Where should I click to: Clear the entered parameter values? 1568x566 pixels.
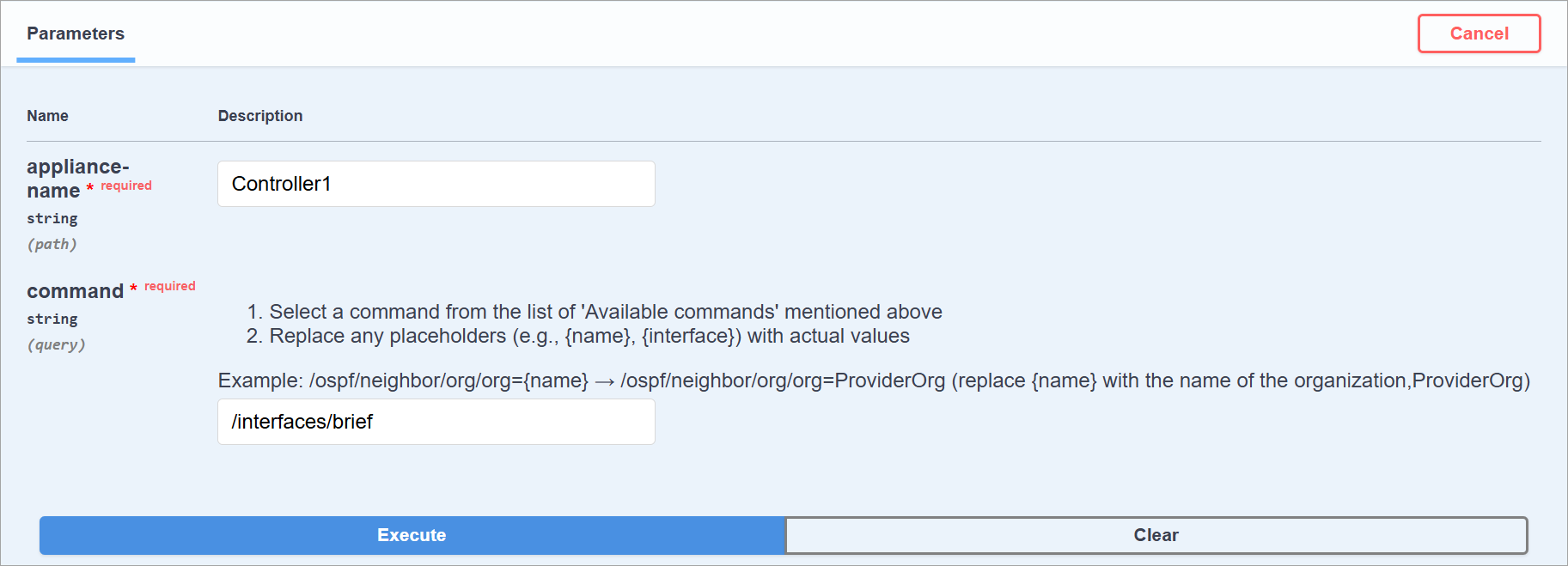1156,535
